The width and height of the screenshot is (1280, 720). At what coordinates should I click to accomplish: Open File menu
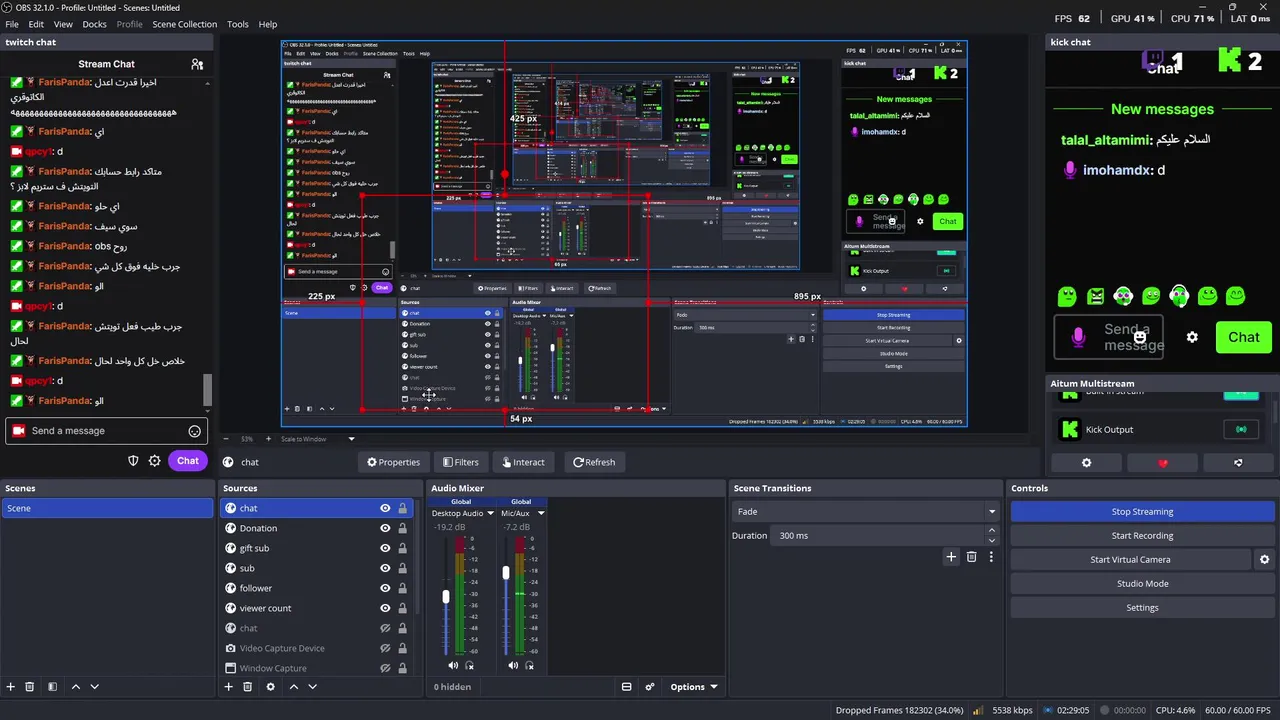click(12, 24)
